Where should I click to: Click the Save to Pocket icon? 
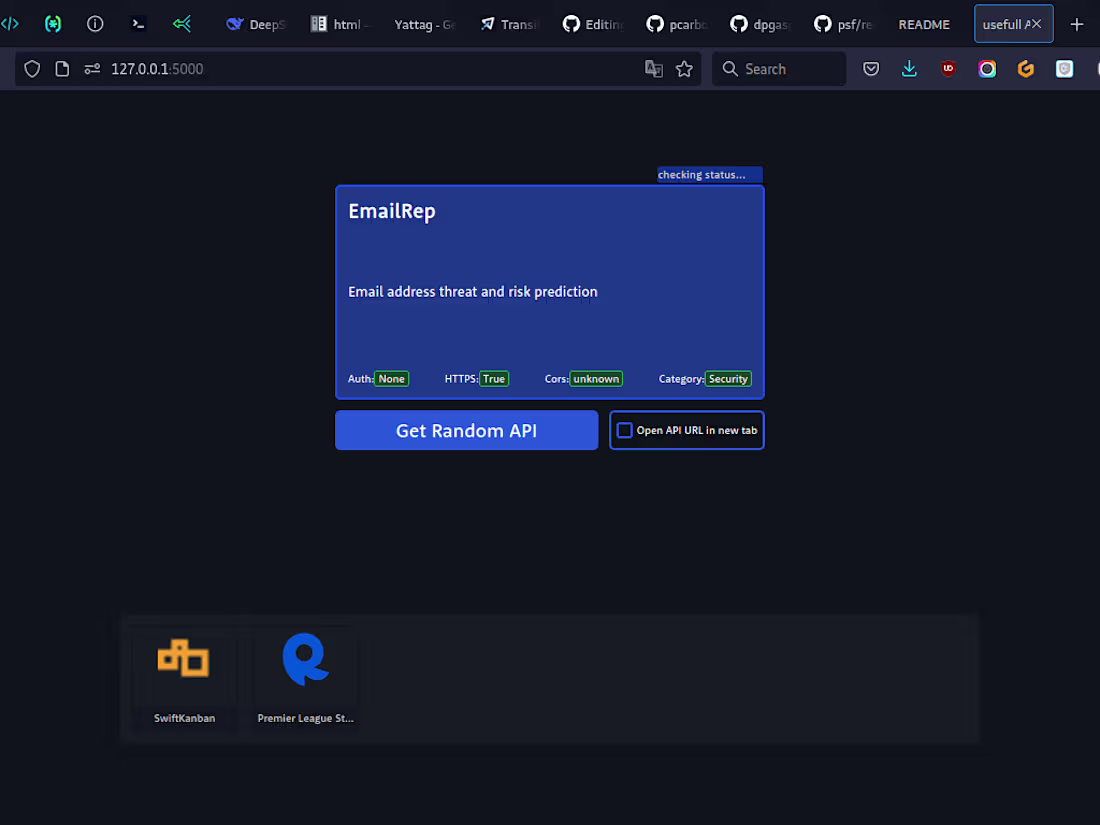(x=870, y=69)
